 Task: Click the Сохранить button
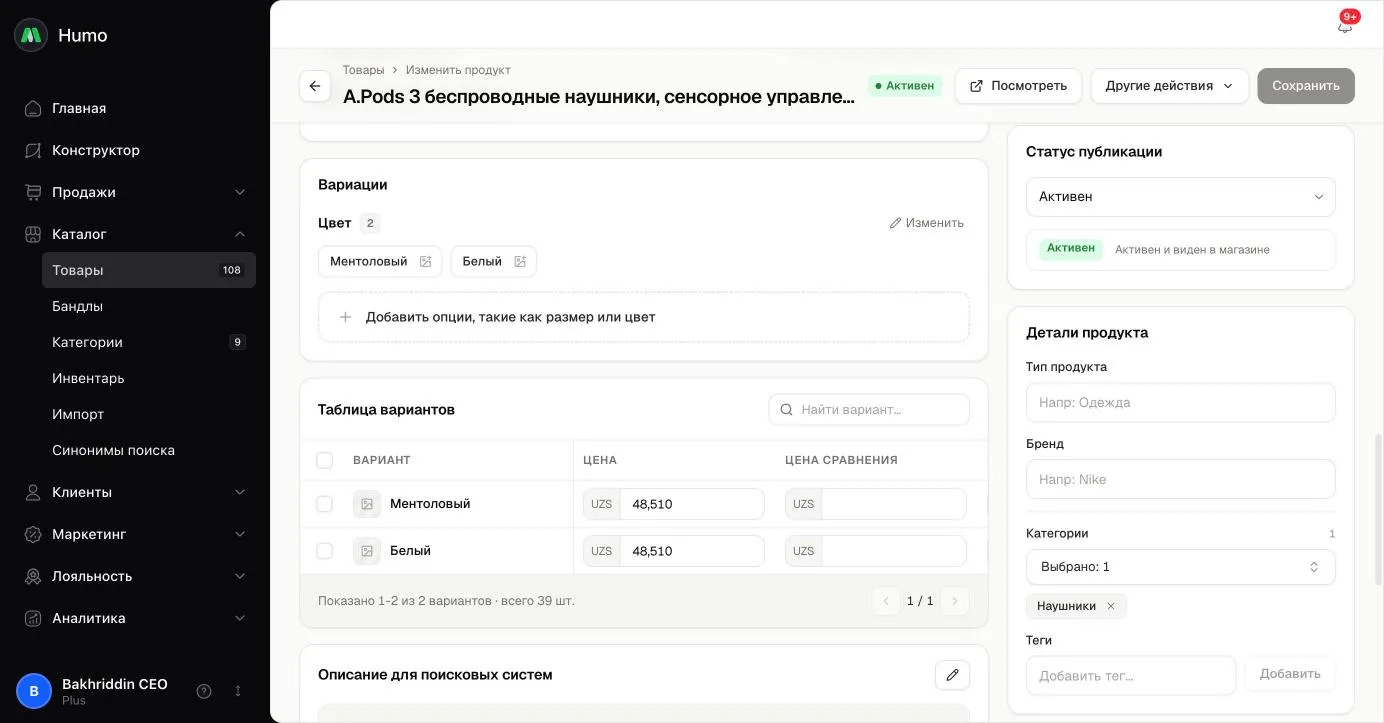(1306, 86)
